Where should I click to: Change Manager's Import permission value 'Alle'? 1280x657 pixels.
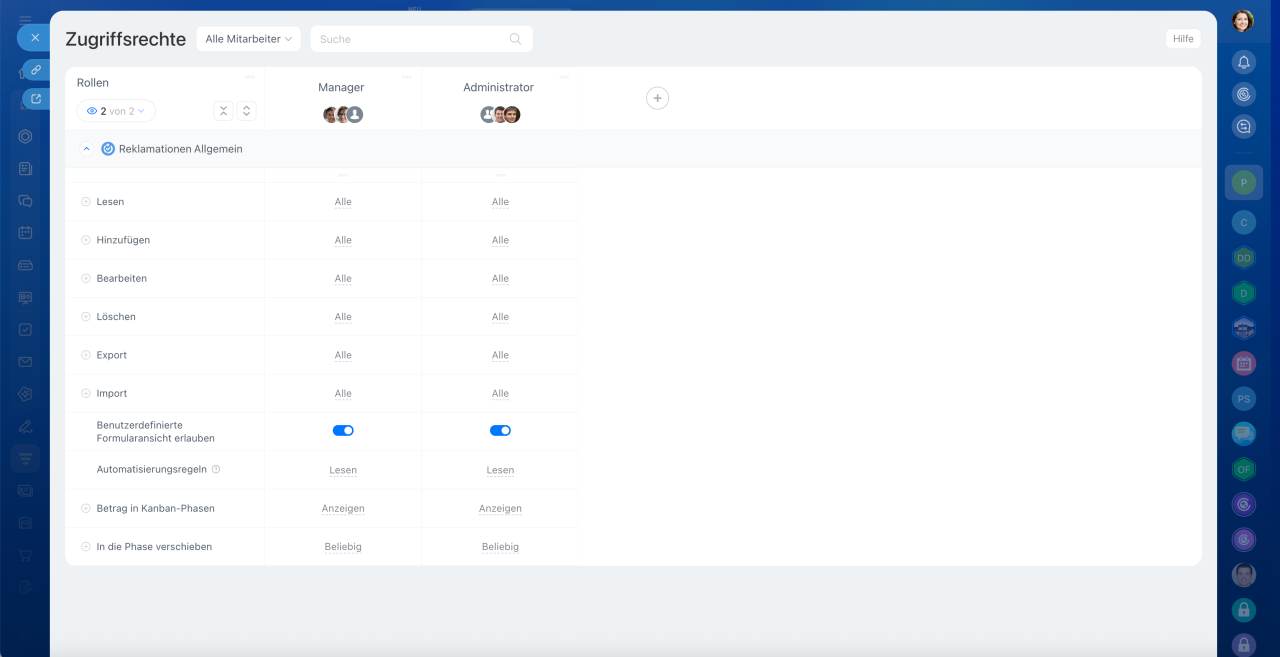click(x=343, y=393)
